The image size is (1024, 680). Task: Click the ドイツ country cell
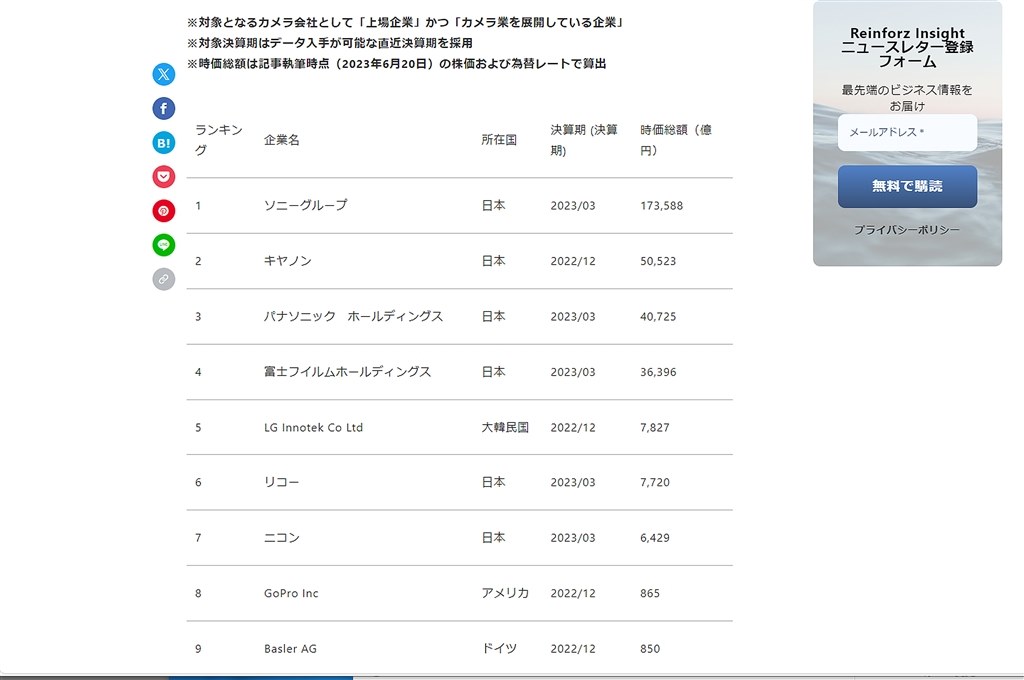coord(499,649)
